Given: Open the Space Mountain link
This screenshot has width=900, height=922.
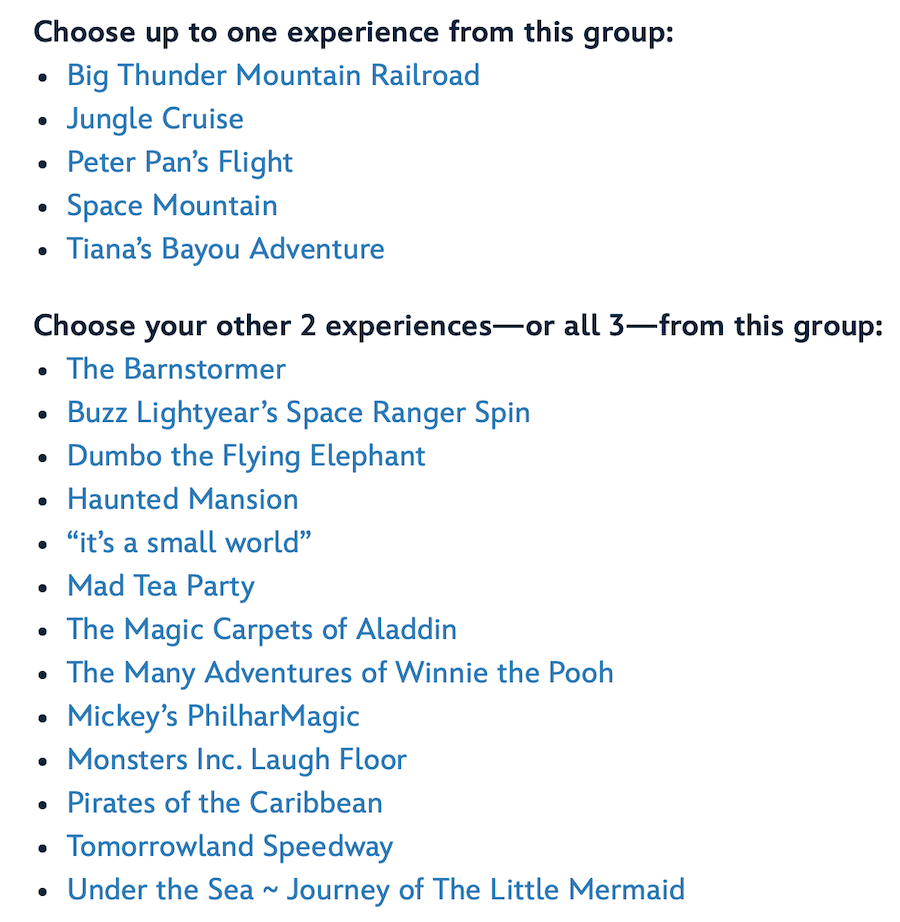Looking at the screenshot, I should point(172,206).
